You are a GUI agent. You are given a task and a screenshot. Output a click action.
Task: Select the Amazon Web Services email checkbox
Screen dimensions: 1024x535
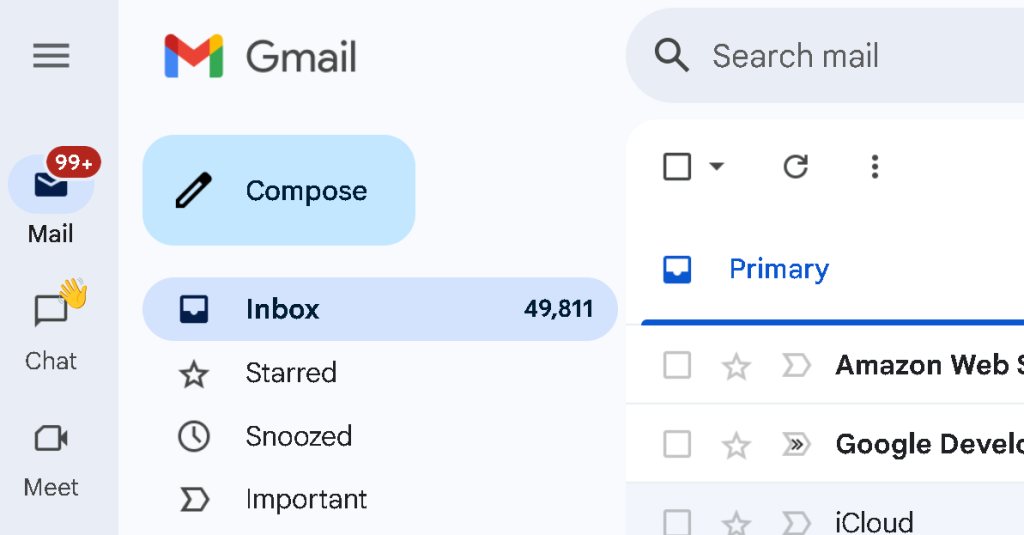click(677, 365)
